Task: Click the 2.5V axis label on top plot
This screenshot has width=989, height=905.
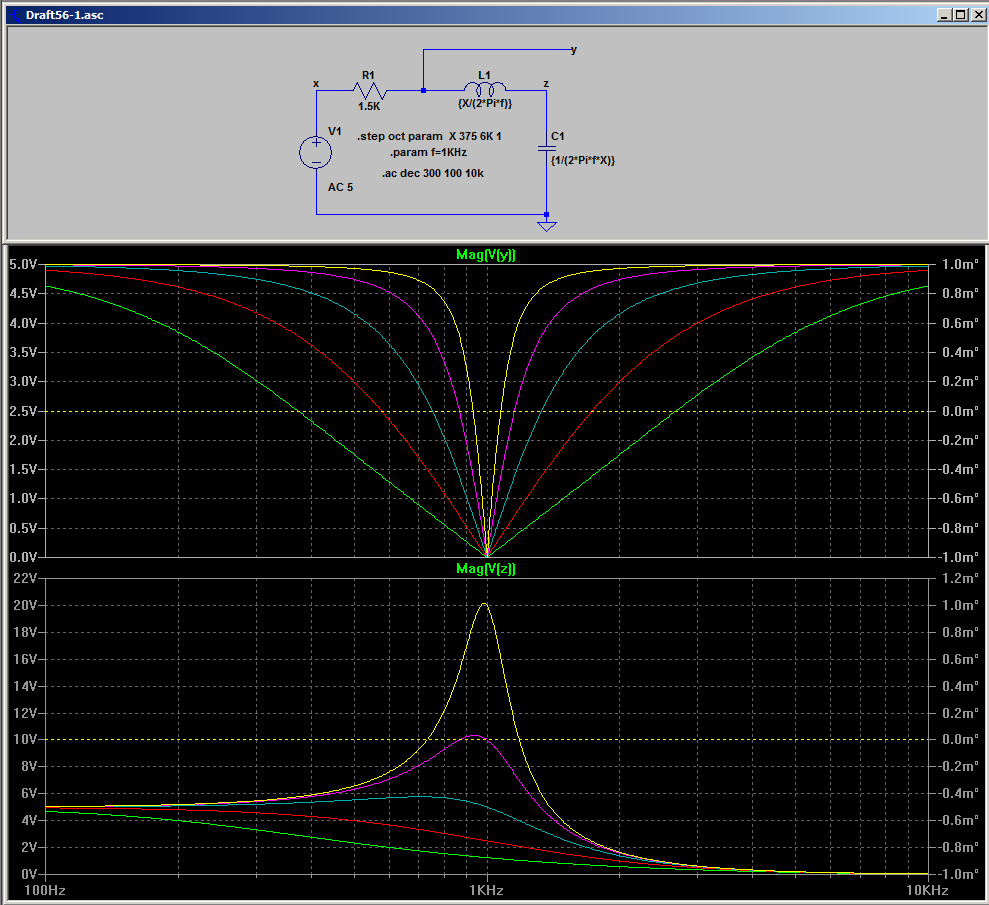Action: (x=23, y=411)
